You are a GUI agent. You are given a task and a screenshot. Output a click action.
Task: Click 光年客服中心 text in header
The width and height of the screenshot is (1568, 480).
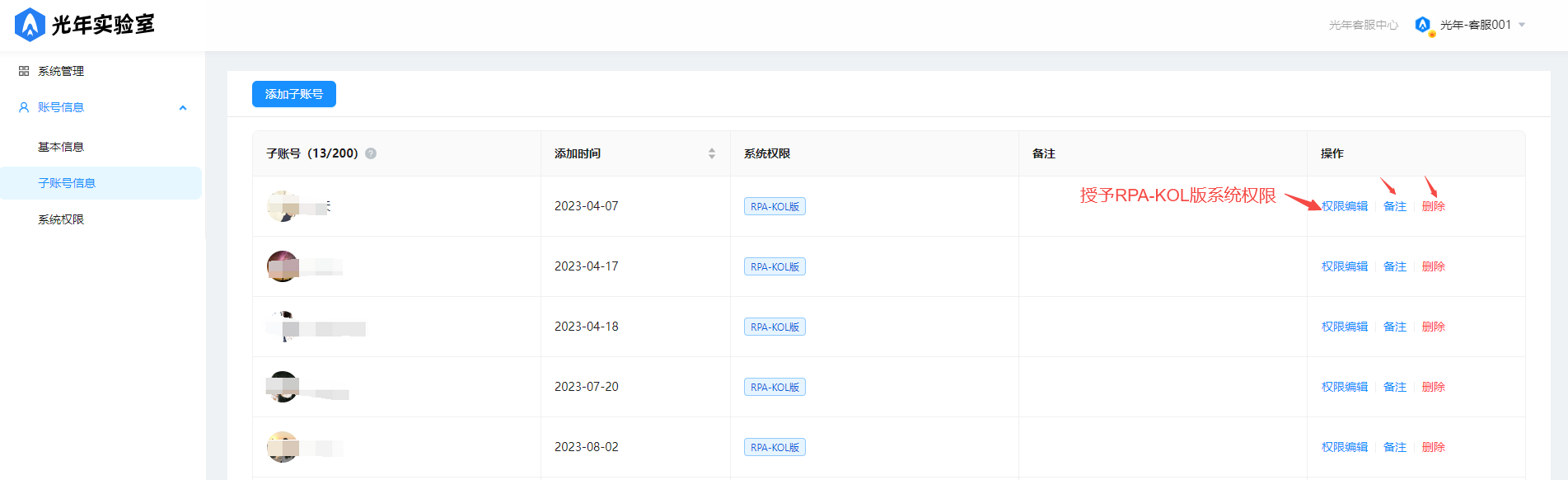(x=1364, y=26)
